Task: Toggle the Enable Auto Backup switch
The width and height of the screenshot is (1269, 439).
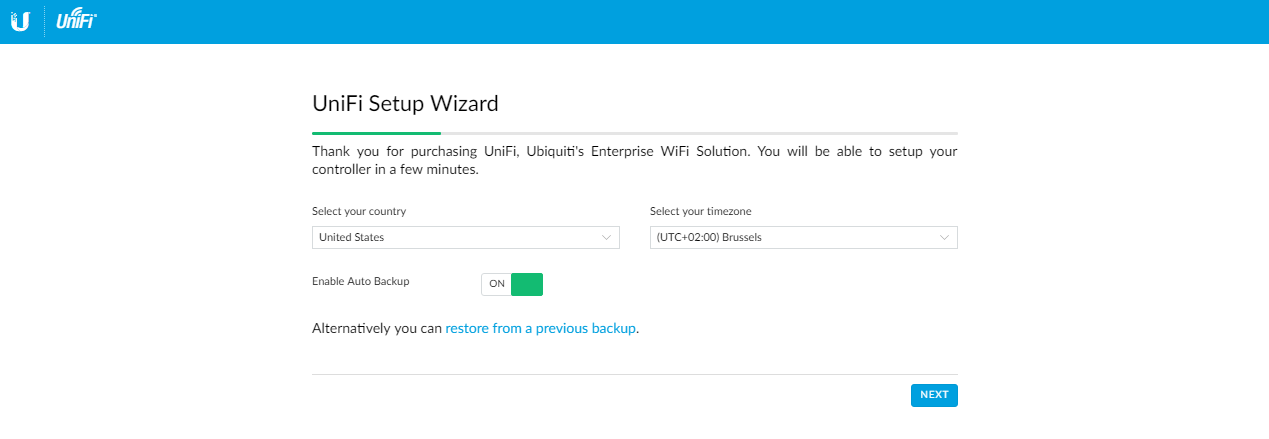Action: tap(512, 284)
